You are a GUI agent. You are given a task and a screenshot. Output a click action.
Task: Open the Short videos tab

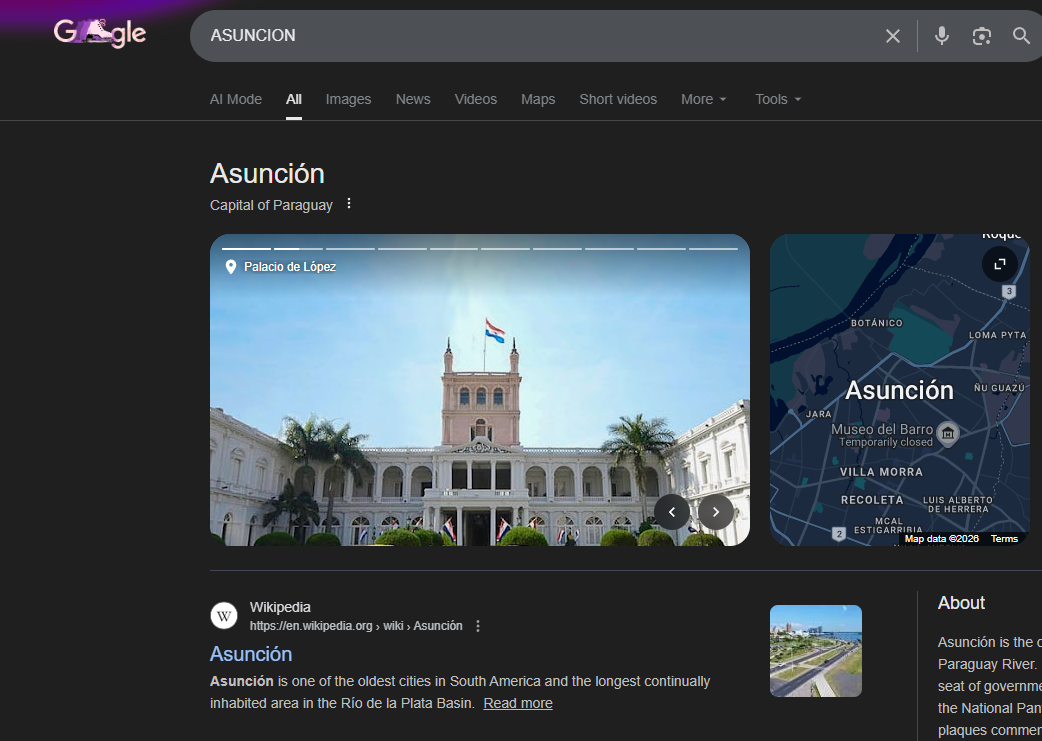coord(618,99)
